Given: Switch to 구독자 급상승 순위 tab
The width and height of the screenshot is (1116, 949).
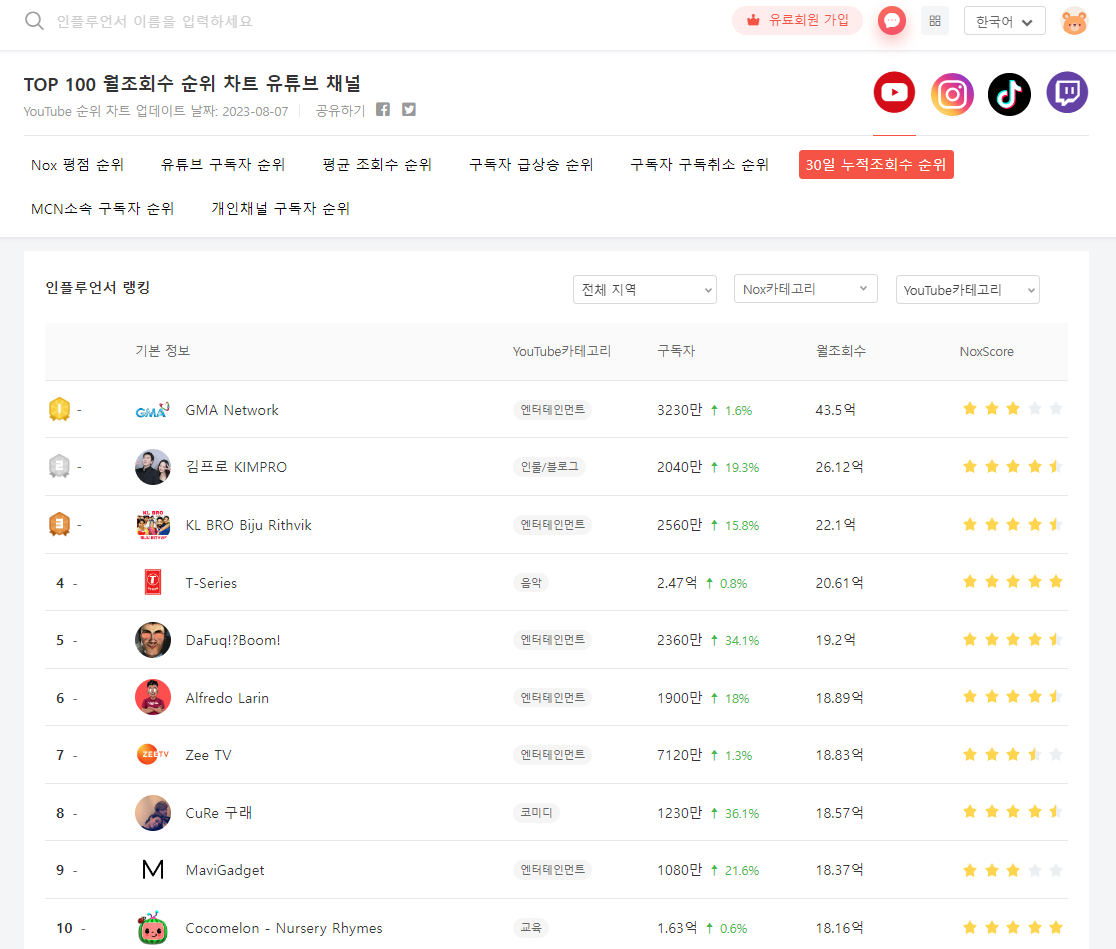Looking at the screenshot, I should click(x=531, y=165).
